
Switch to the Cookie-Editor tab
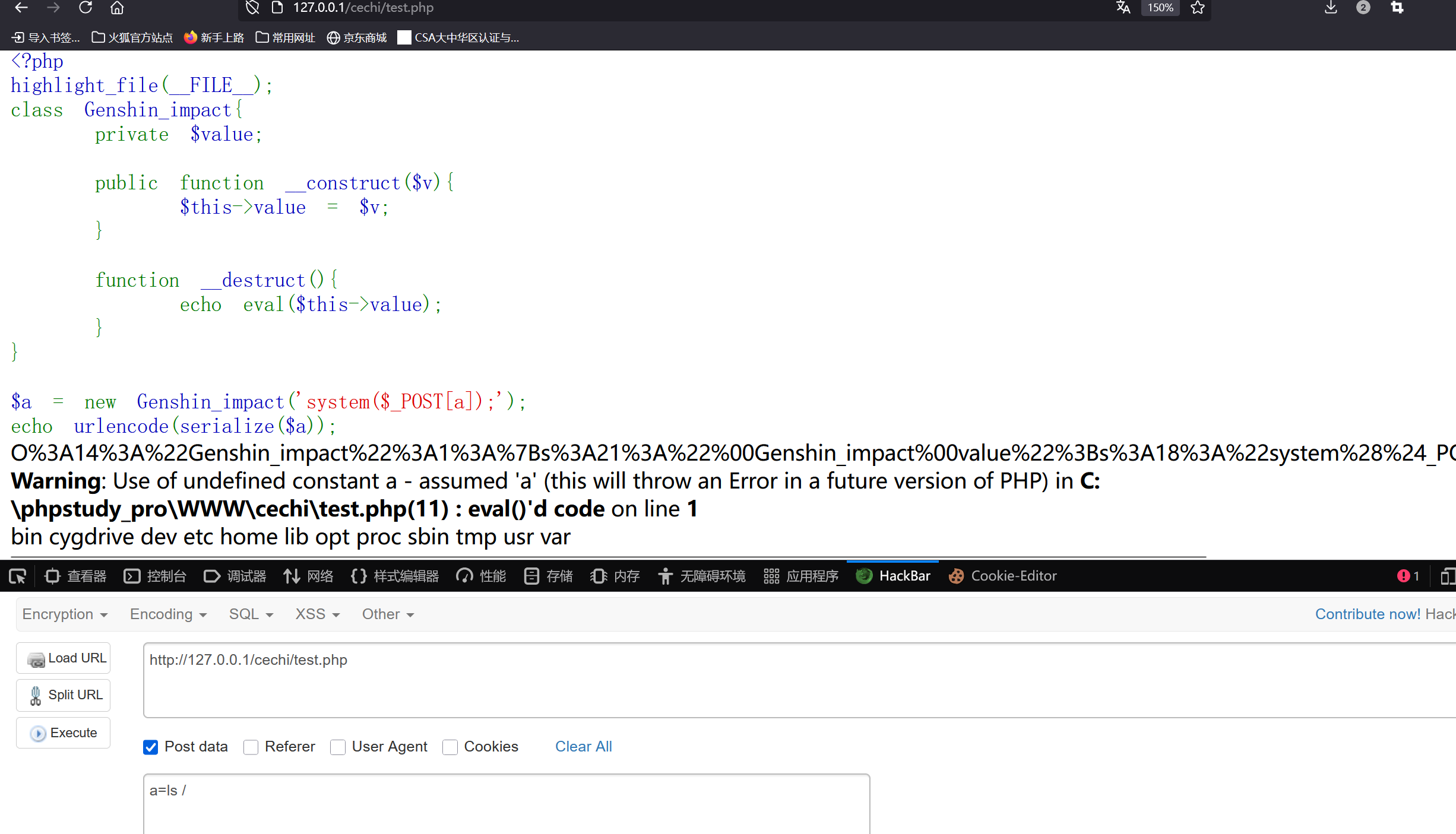pos(1003,576)
